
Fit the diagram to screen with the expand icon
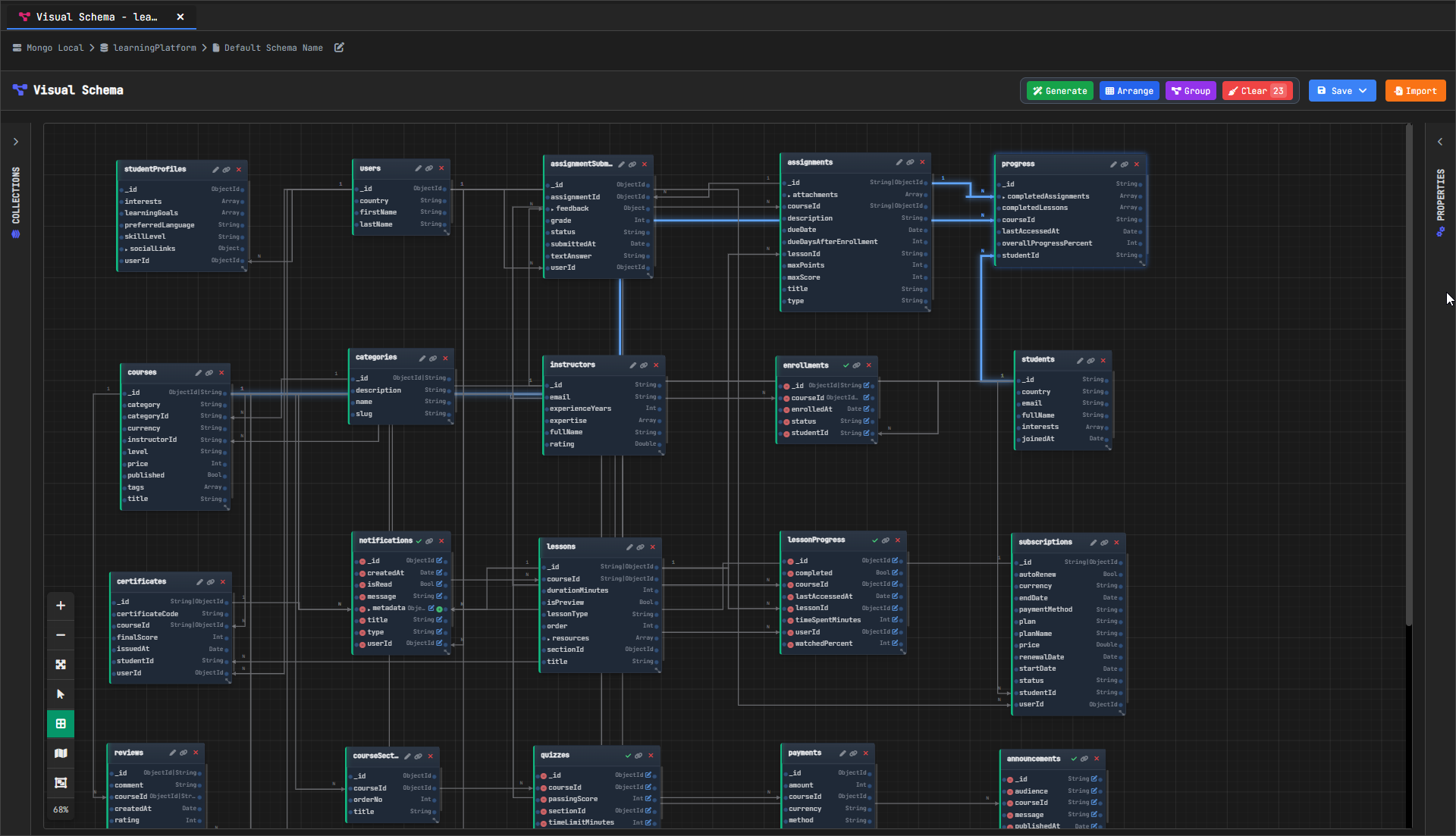pos(61,665)
